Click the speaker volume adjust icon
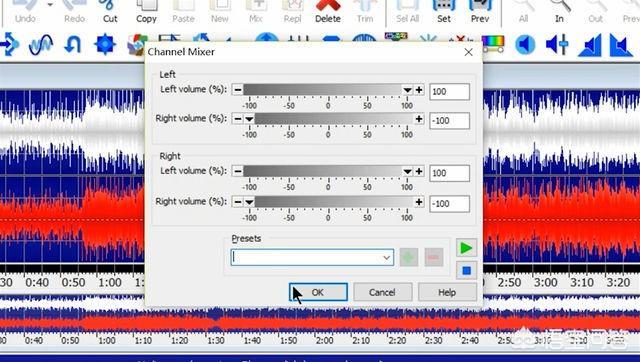Viewport: 640px width, 362px height. pyautogui.click(x=557, y=44)
